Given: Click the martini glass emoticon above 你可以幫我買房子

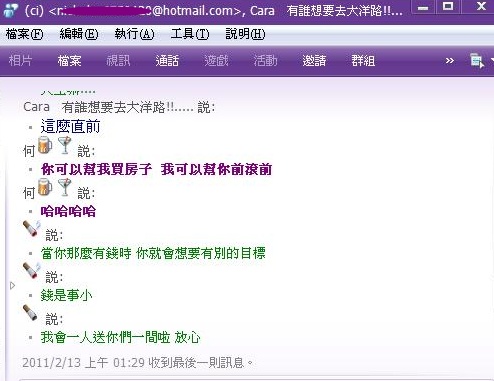Looking at the screenshot, I should pos(64,145).
